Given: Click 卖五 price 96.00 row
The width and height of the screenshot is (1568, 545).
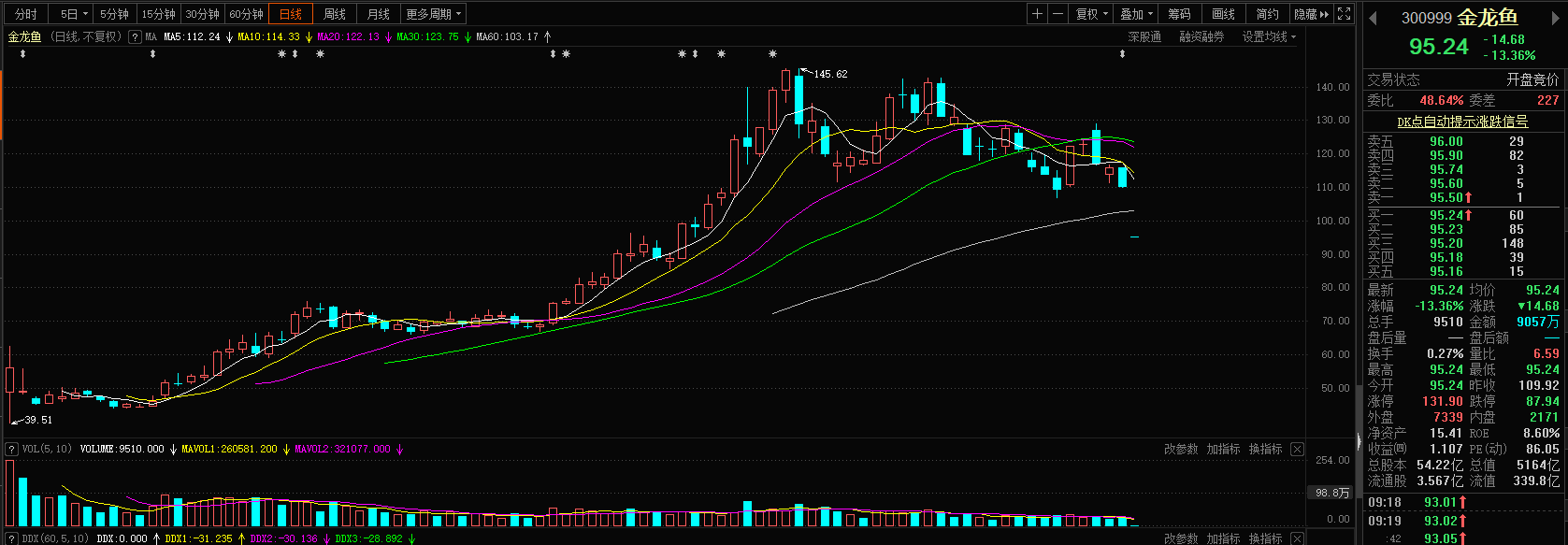Looking at the screenshot, I should [x=1464, y=141].
